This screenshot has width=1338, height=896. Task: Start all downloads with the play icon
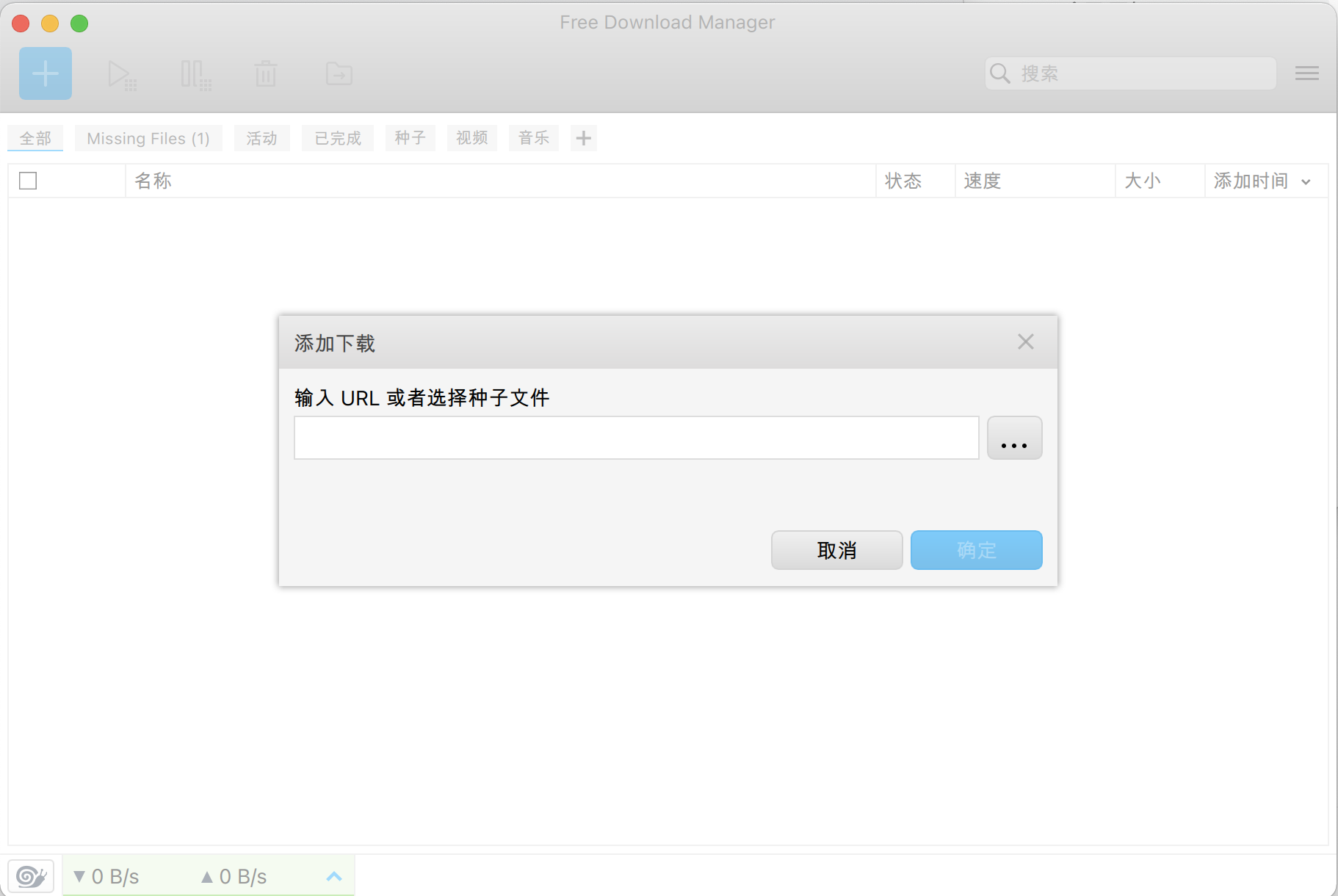122,75
